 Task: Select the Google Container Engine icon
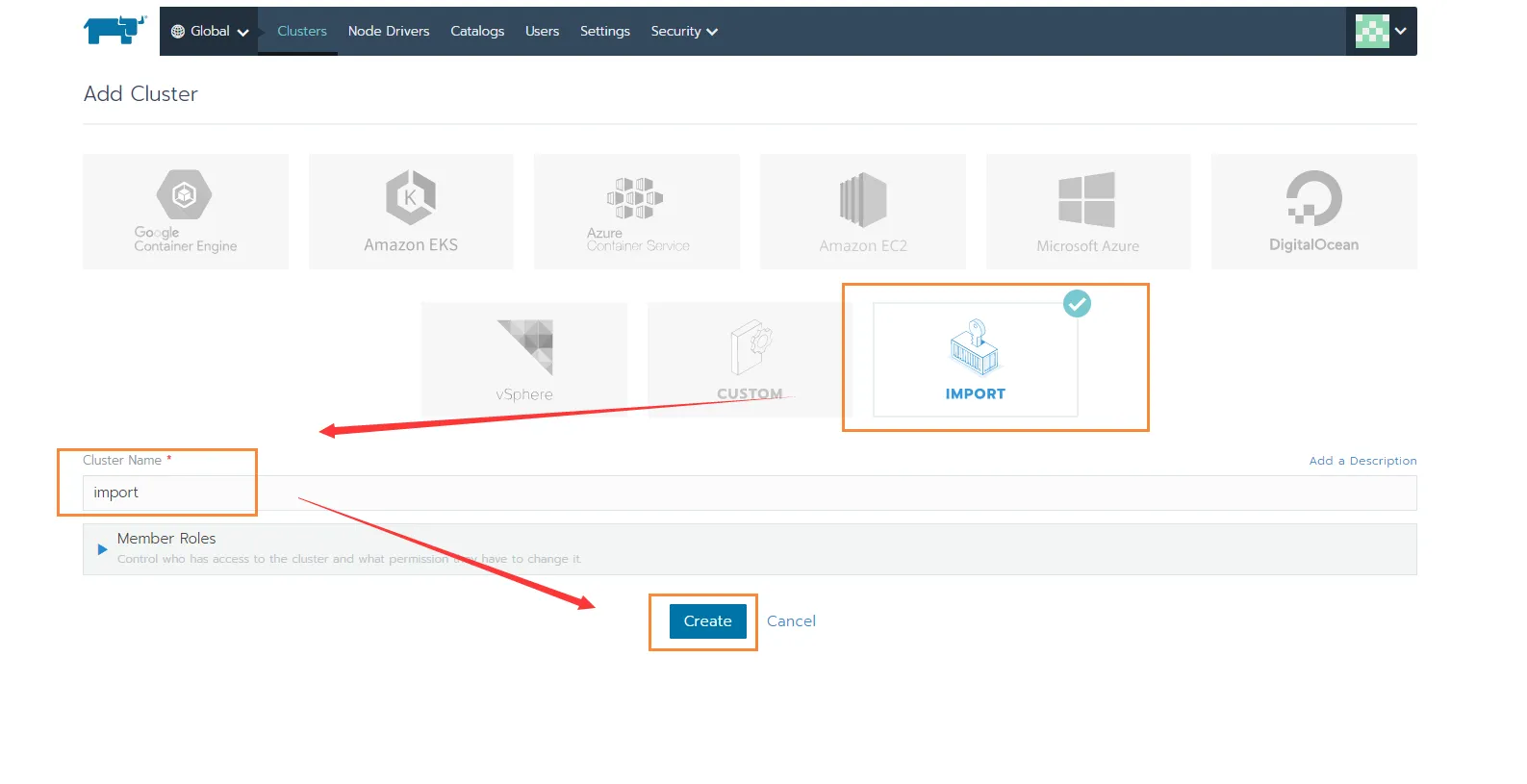[x=184, y=195]
